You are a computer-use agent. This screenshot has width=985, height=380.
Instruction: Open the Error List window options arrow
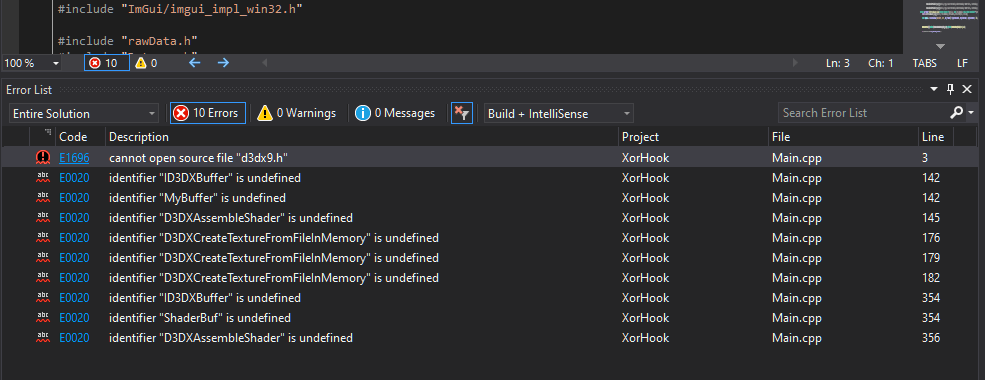coord(934,90)
